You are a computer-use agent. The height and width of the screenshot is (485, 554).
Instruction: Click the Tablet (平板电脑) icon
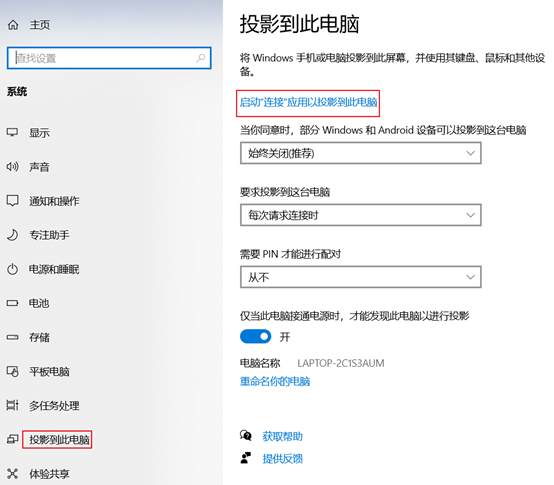pos(13,371)
